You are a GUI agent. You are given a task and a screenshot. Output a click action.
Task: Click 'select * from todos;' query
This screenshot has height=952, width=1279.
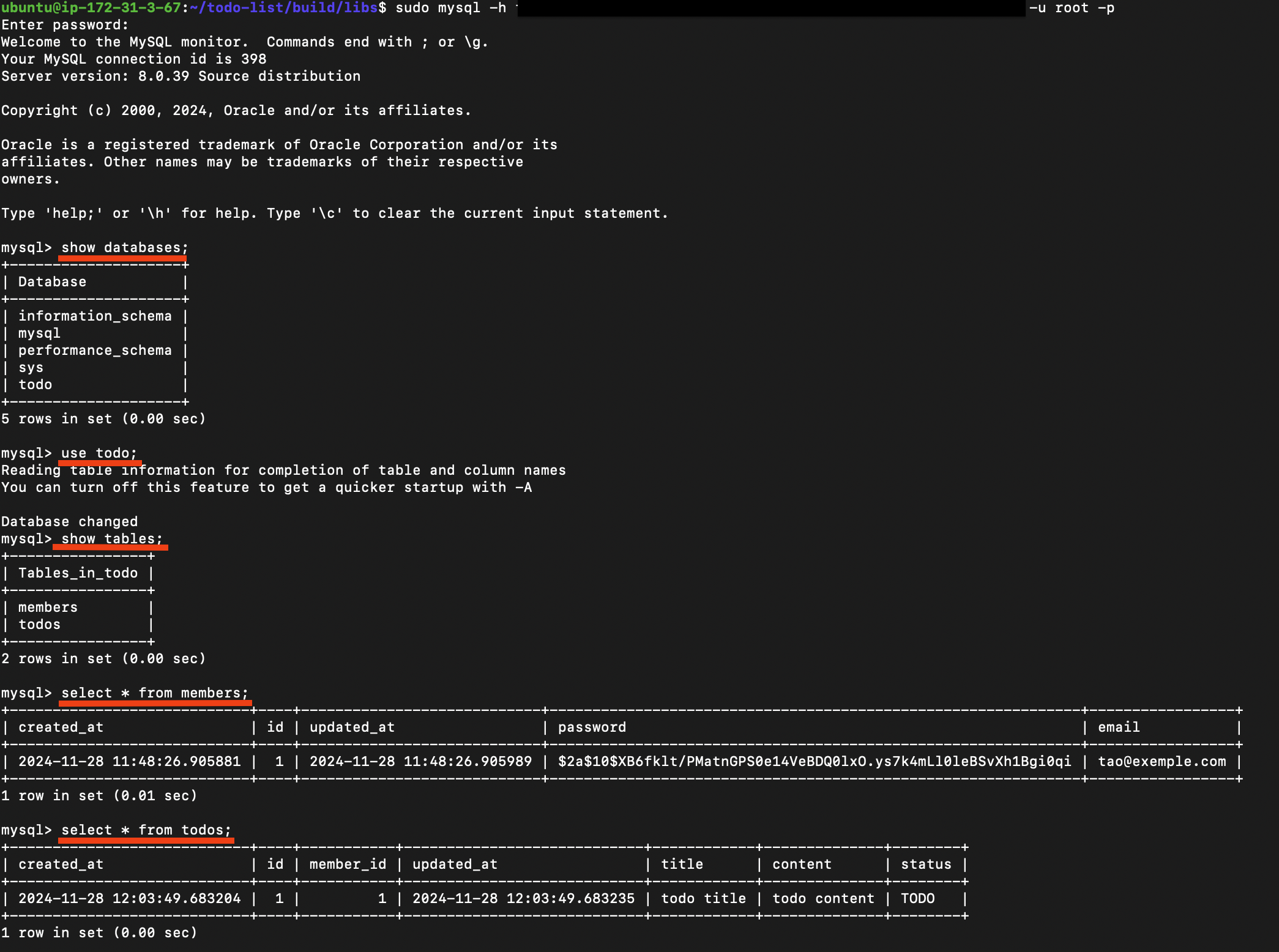click(x=146, y=830)
